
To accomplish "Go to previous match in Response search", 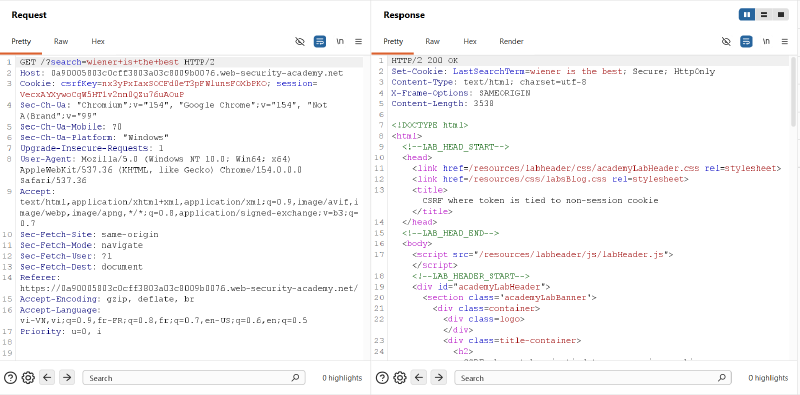I will (419, 378).
